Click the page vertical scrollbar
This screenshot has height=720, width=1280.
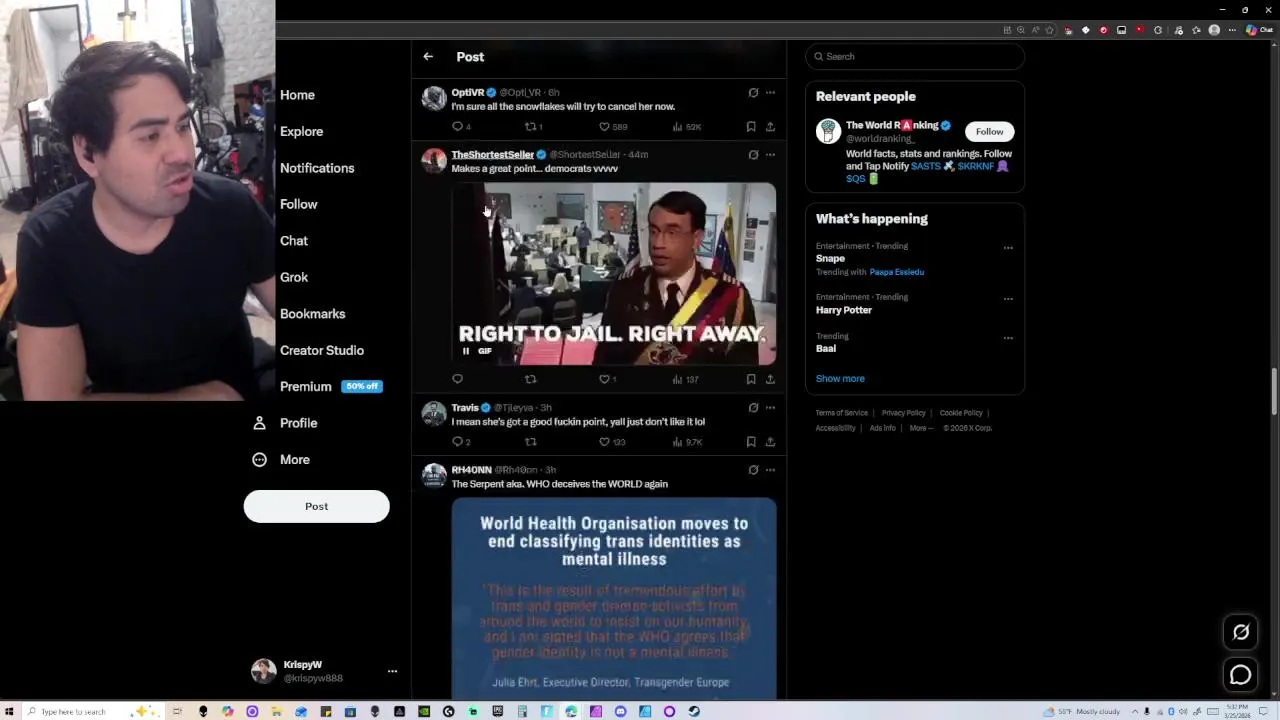point(1274,391)
